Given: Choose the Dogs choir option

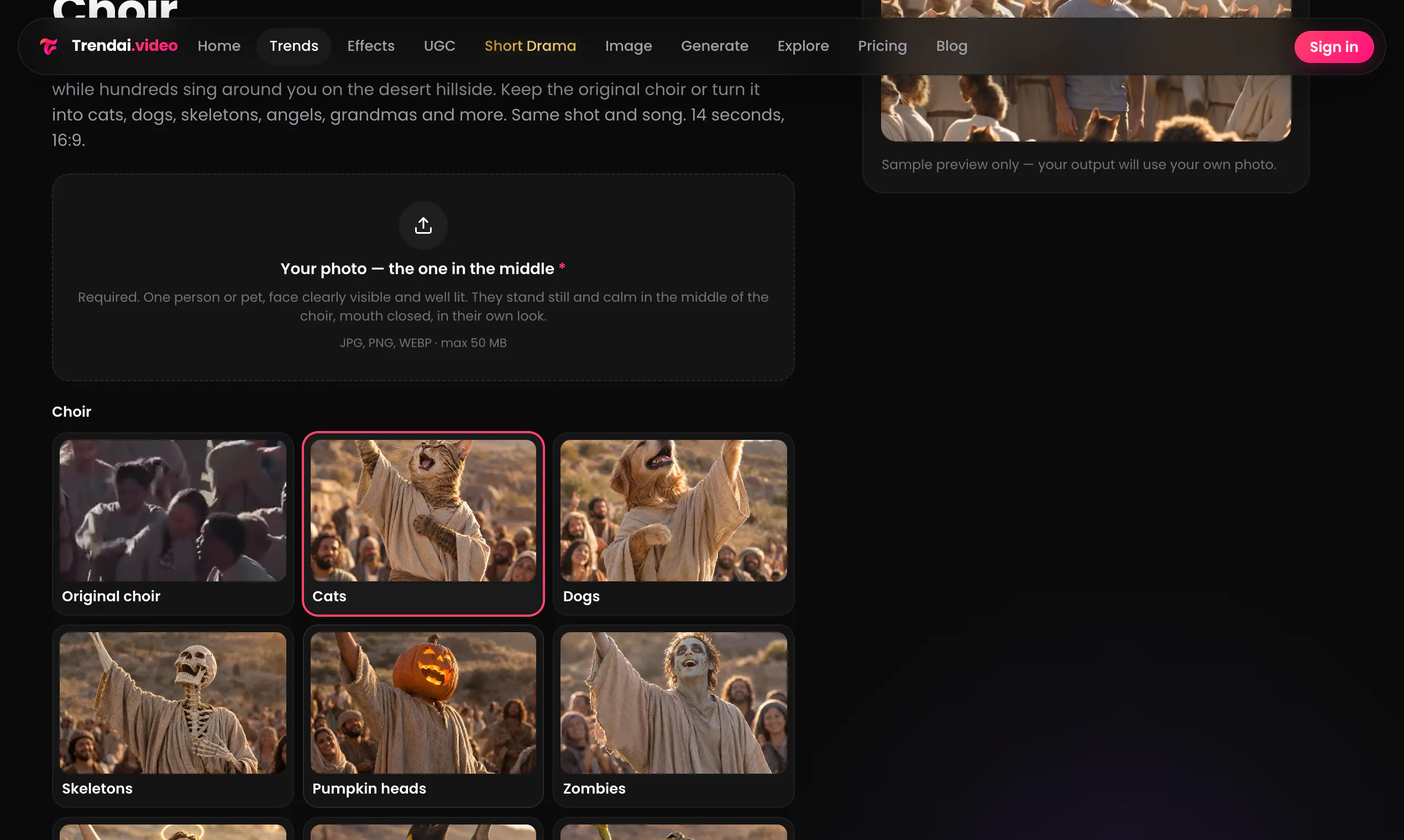Looking at the screenshot, I should 673,523.
